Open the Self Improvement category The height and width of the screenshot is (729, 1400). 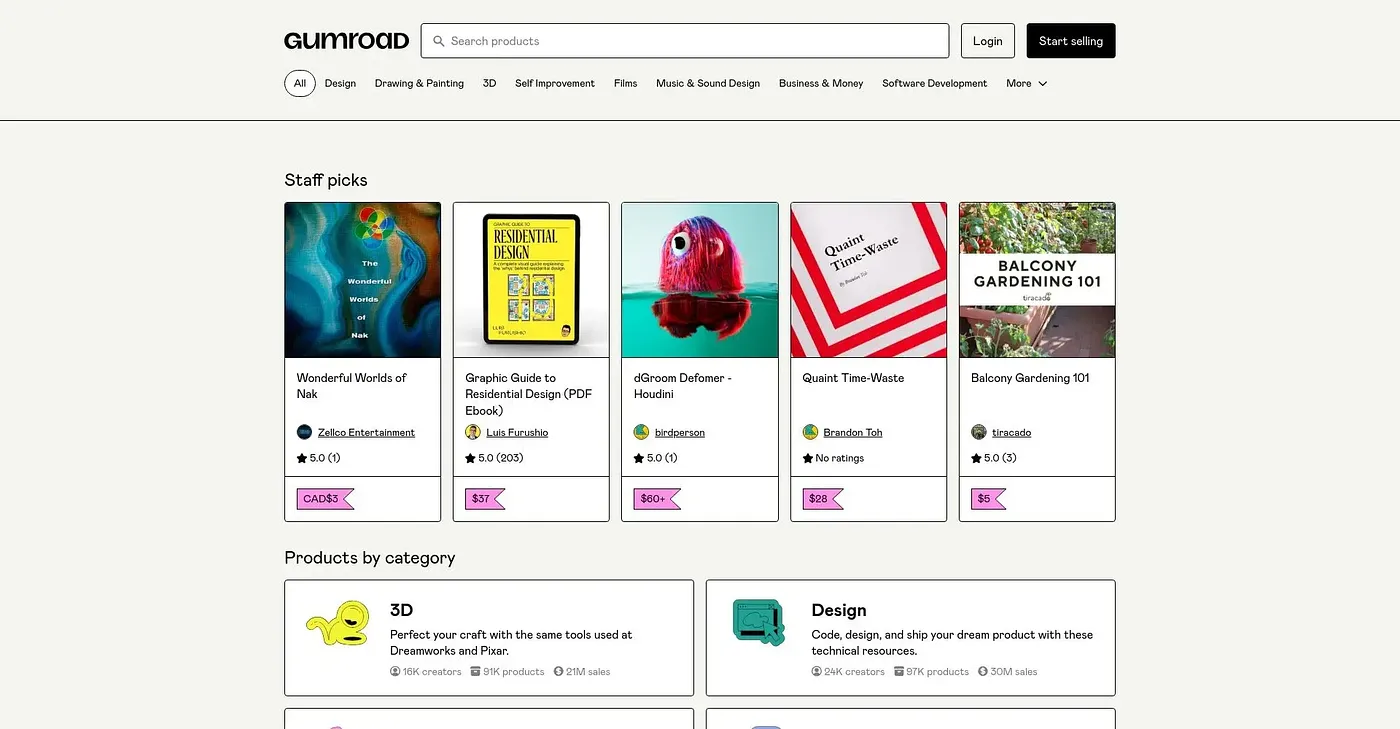[555, 83]
